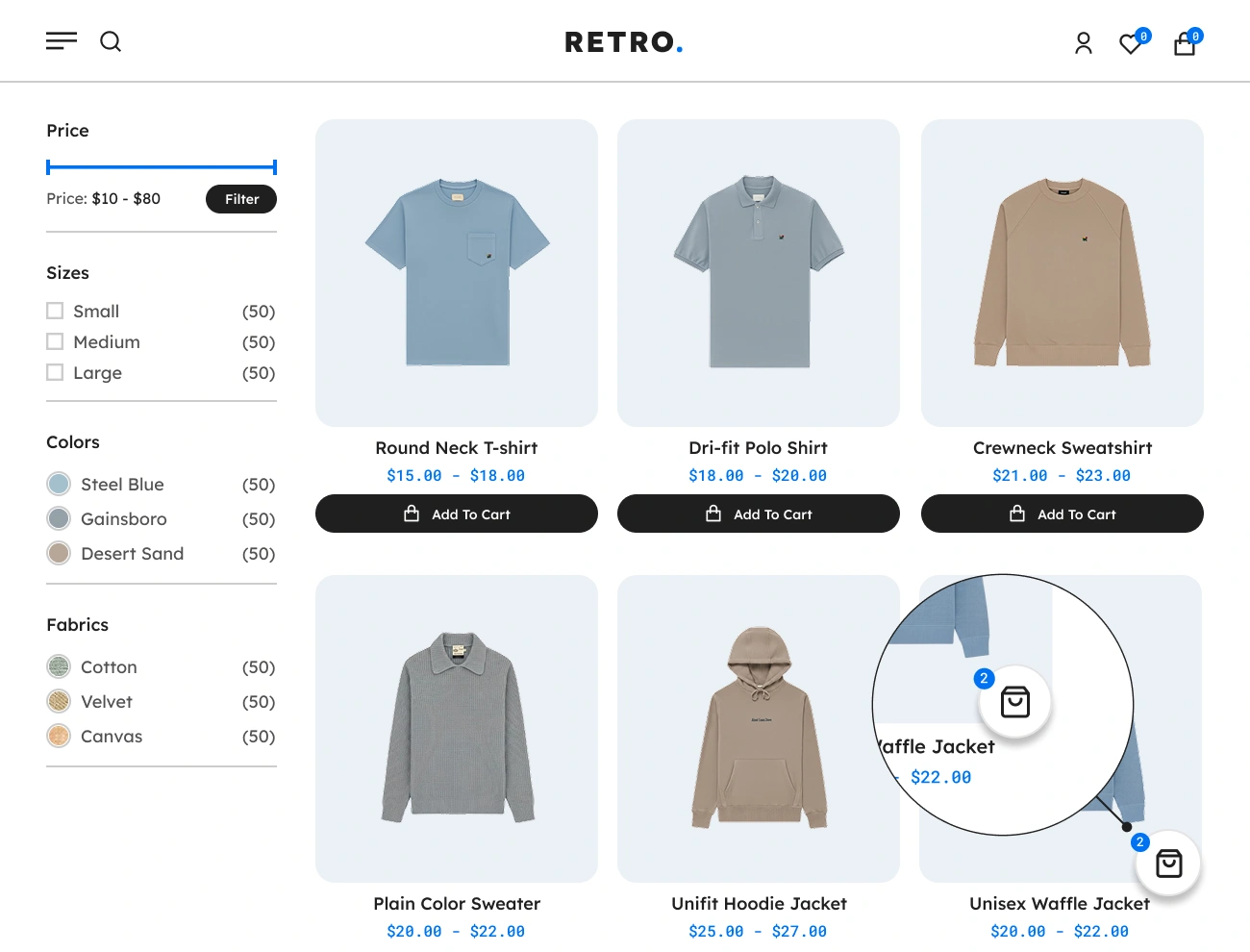
Task: Click the $21.00 - $23.00 price text
Action: (x=1062, y=476)
